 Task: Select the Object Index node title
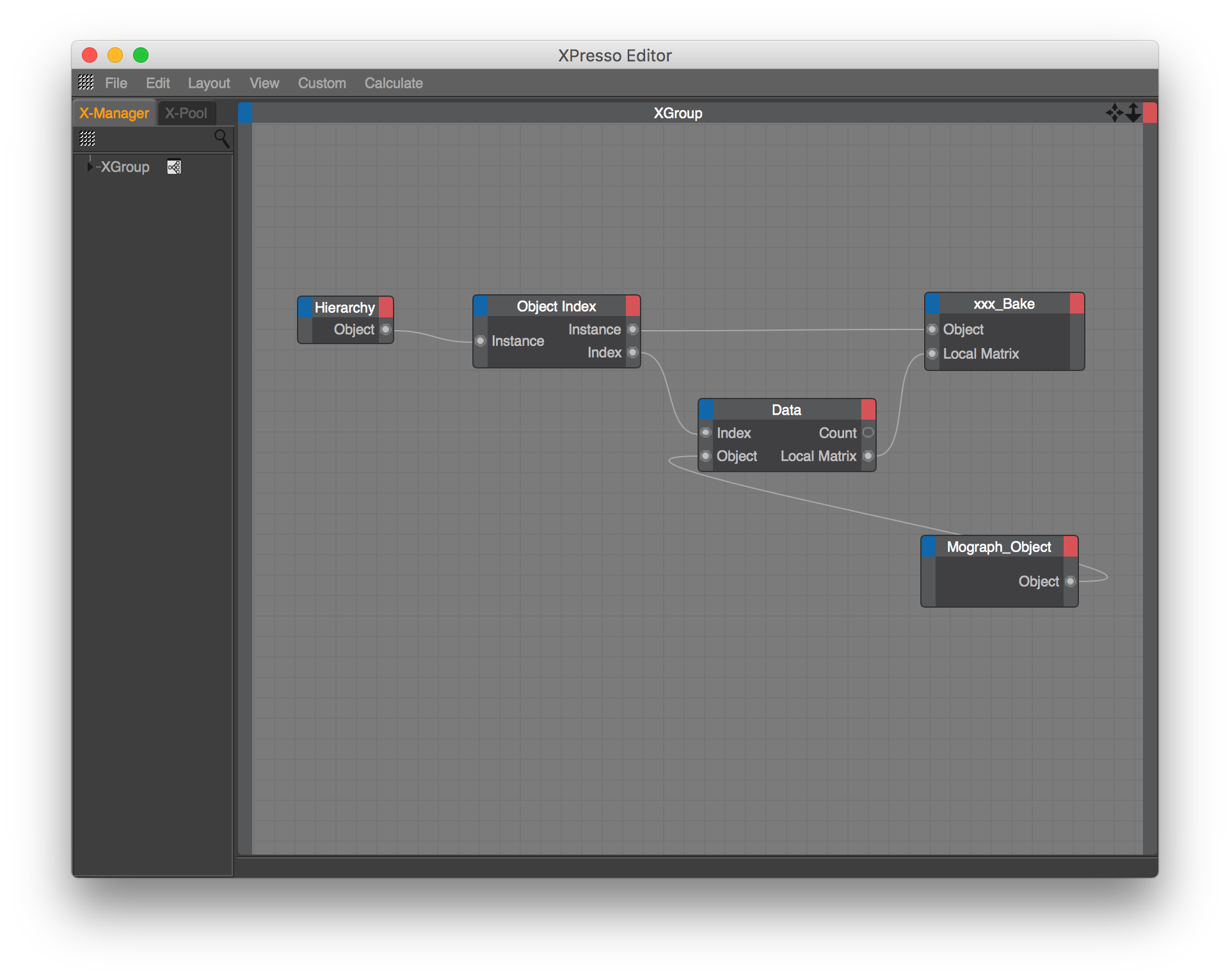click(555, 306)
